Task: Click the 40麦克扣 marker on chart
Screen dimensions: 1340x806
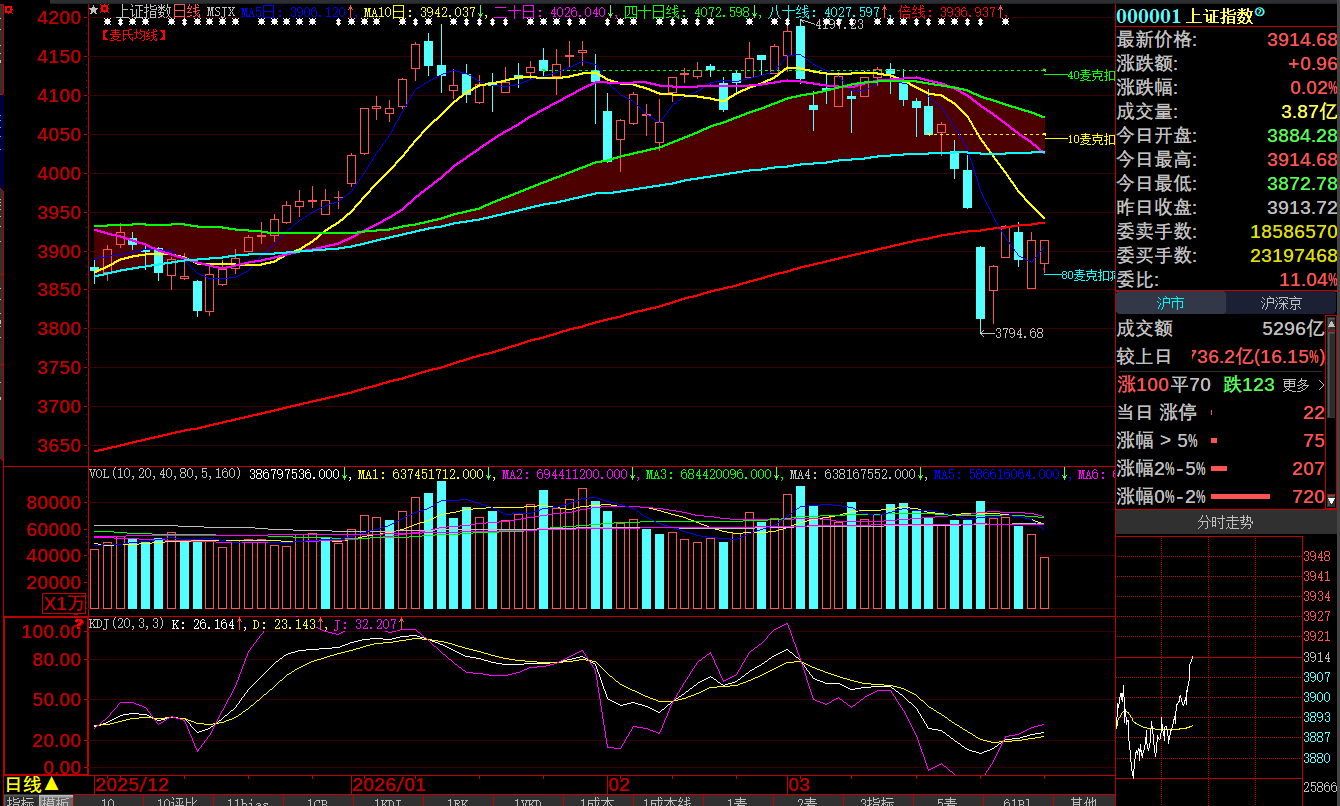Action: pos(1090,75)
